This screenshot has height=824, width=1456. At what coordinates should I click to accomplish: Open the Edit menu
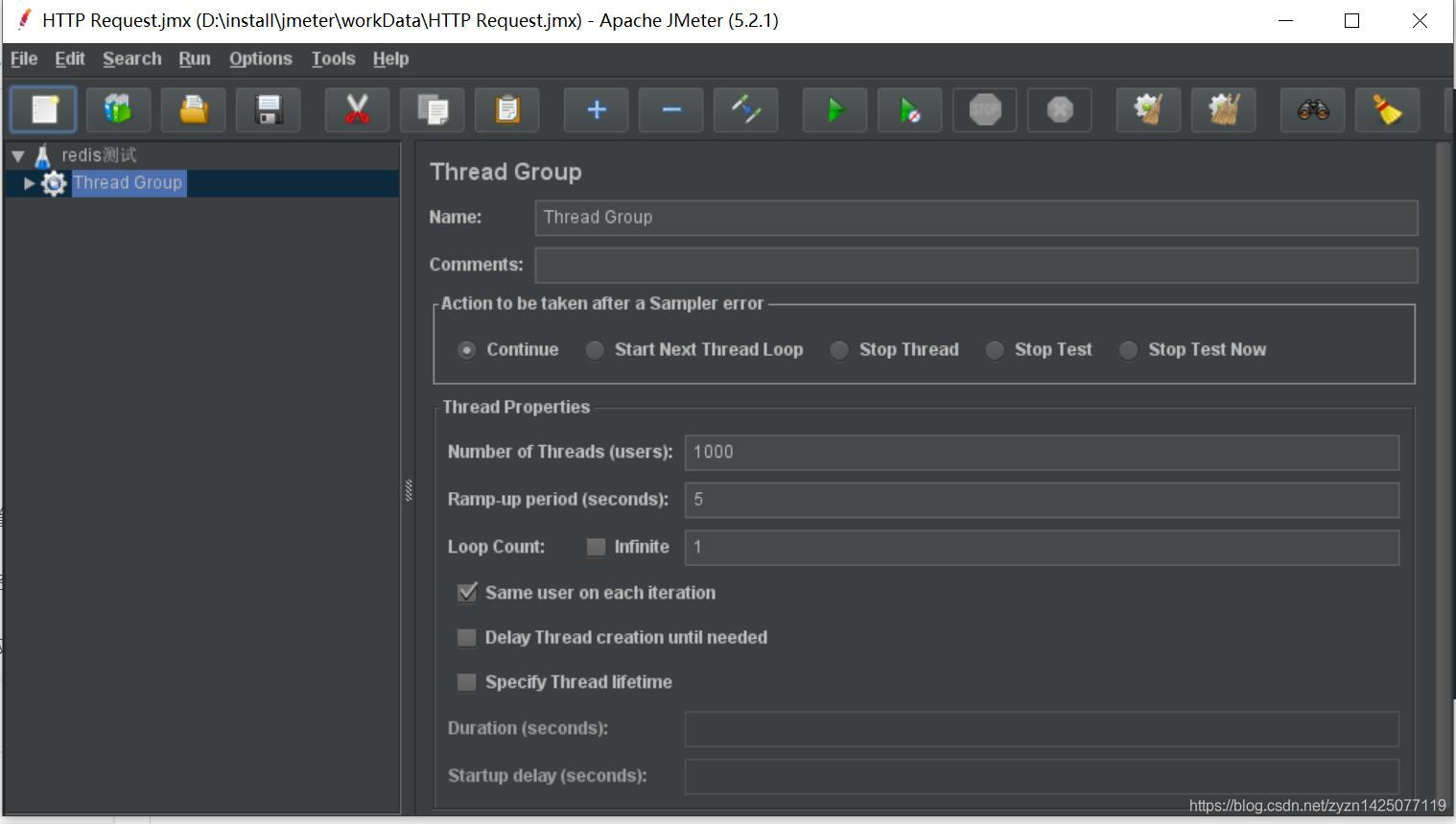(70, 59)
